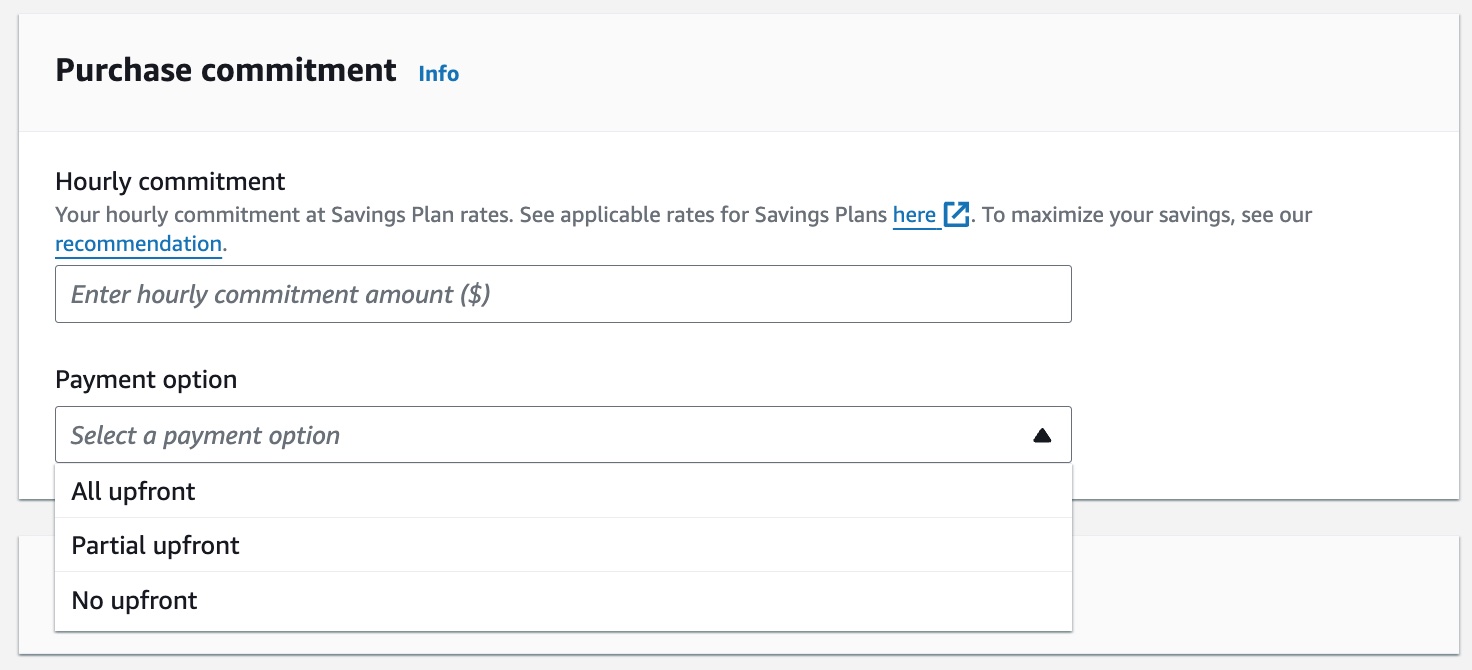Pick the No upfront payment option

tap(135, 600)
